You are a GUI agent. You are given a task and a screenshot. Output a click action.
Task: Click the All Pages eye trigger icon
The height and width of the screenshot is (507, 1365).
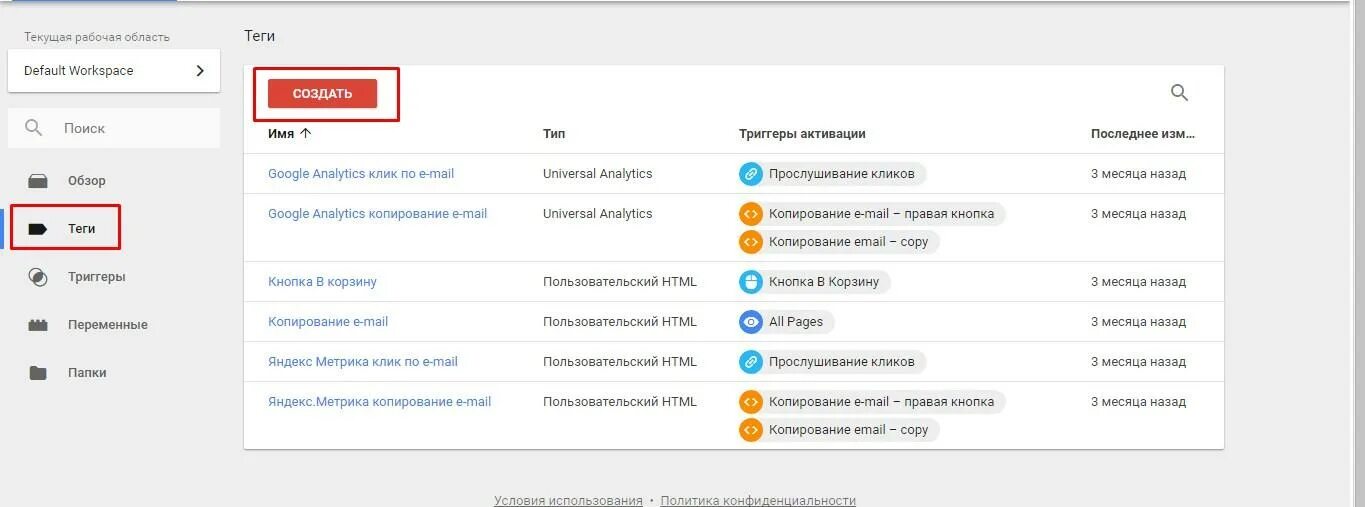(x=751, y=322)
